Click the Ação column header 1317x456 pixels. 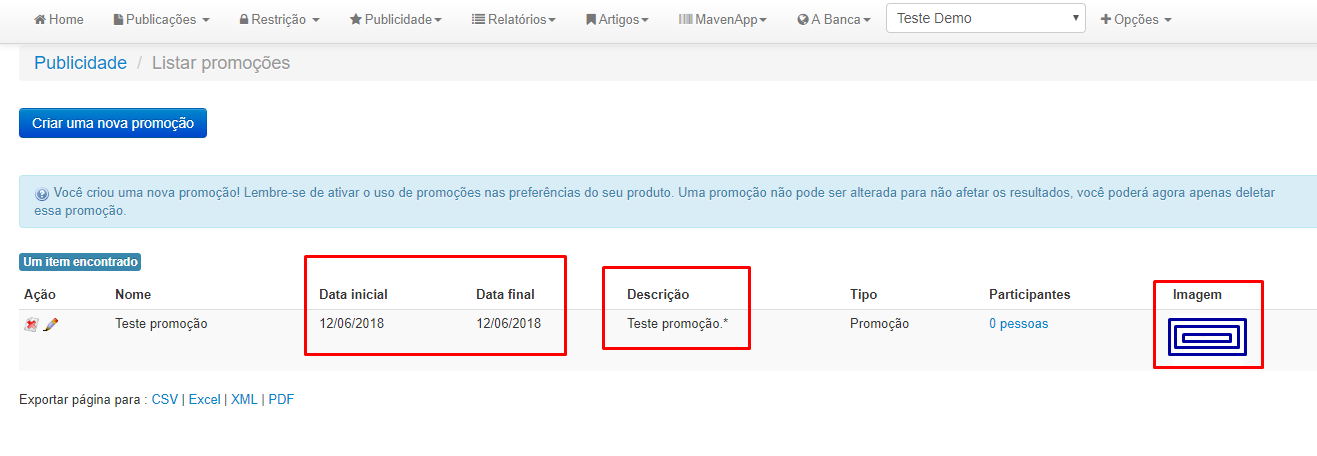(38, 294)
